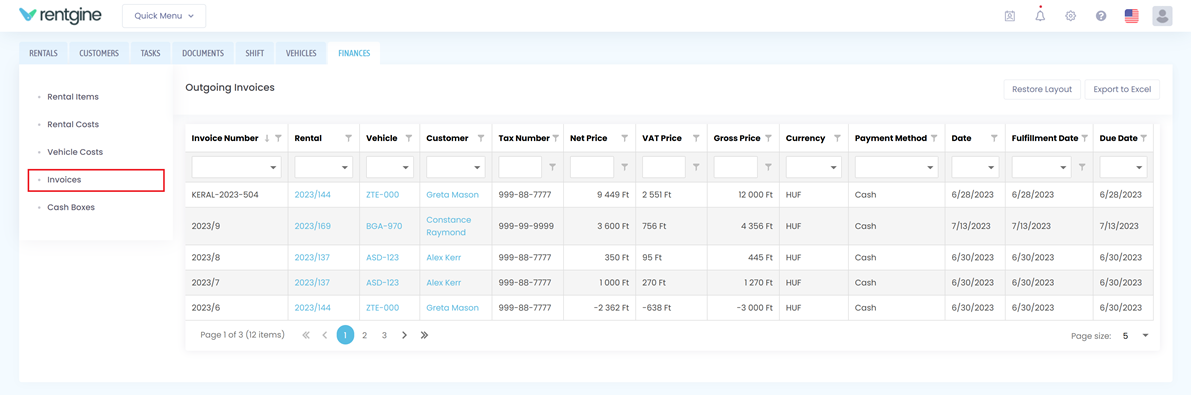Click the rentgine logo
The height and width of the screenshot is (395, 1191).
click(x=59, y=15)
